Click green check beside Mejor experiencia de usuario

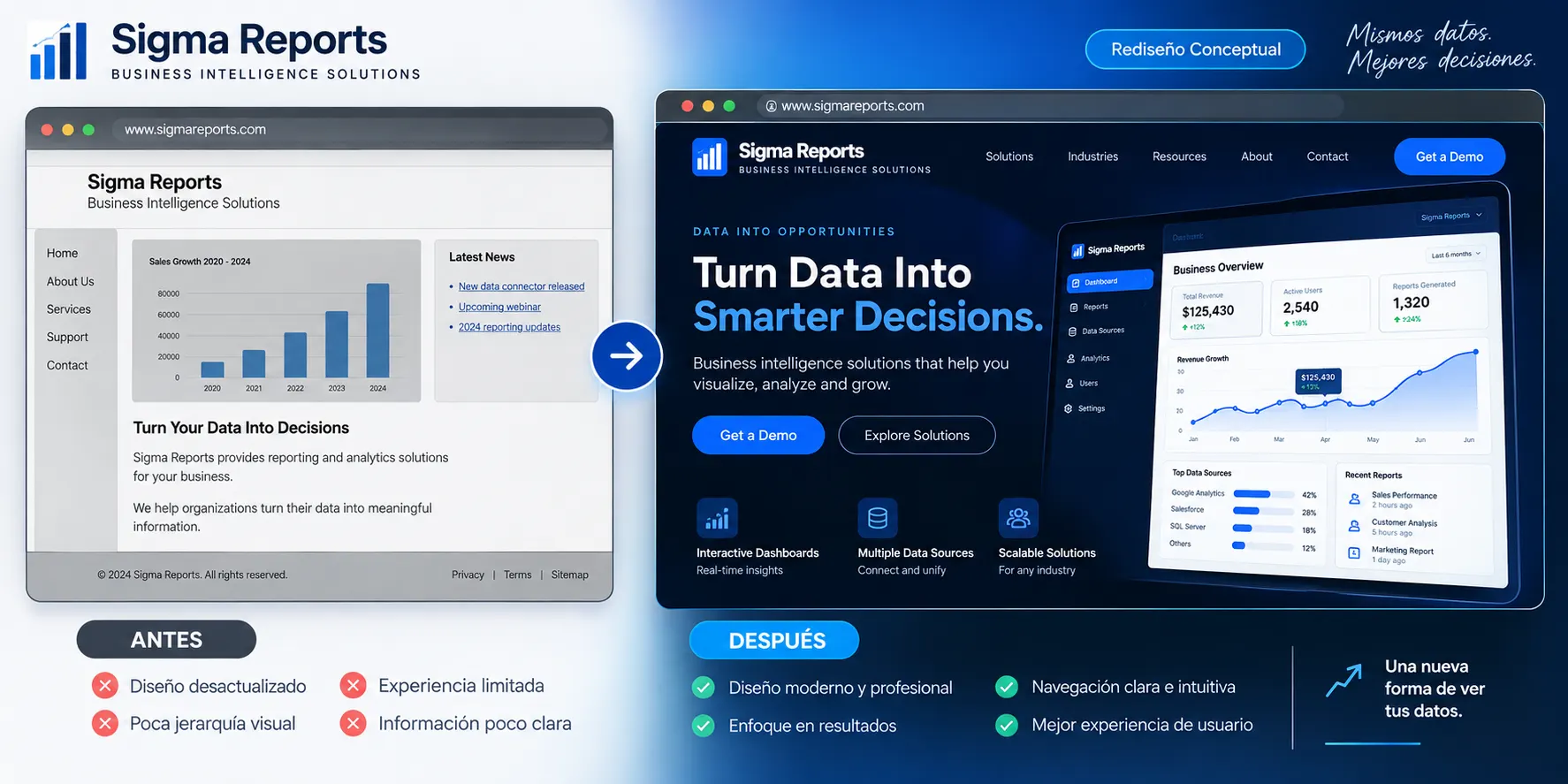point(1007,725)
